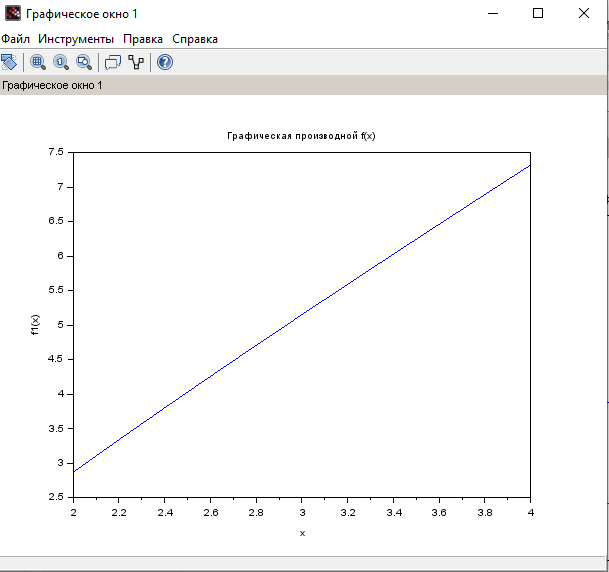Open the Справка menu

(195, 39)
